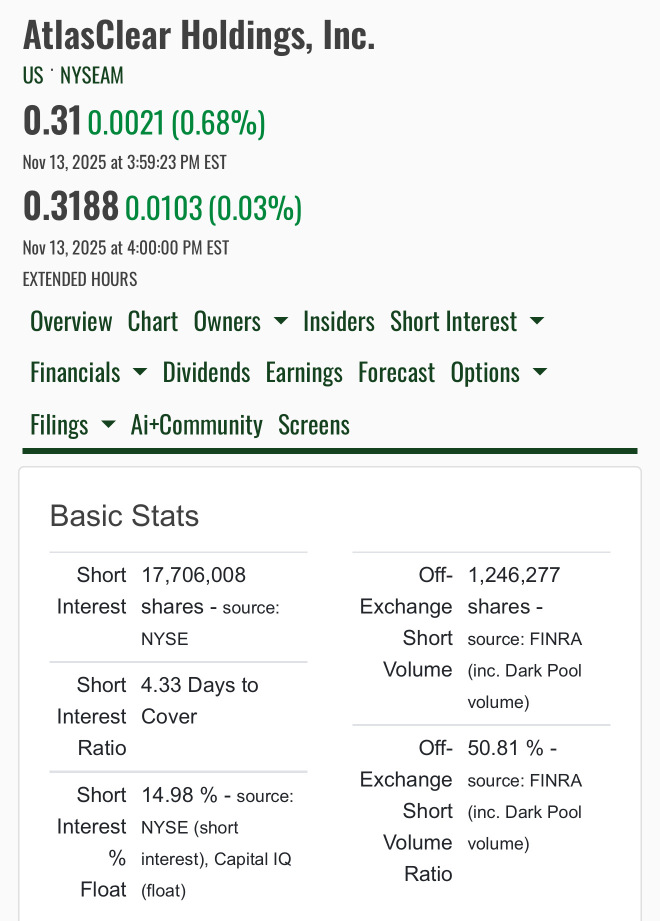
Task: Open the Ai+Community page
Action: [197, 425]
